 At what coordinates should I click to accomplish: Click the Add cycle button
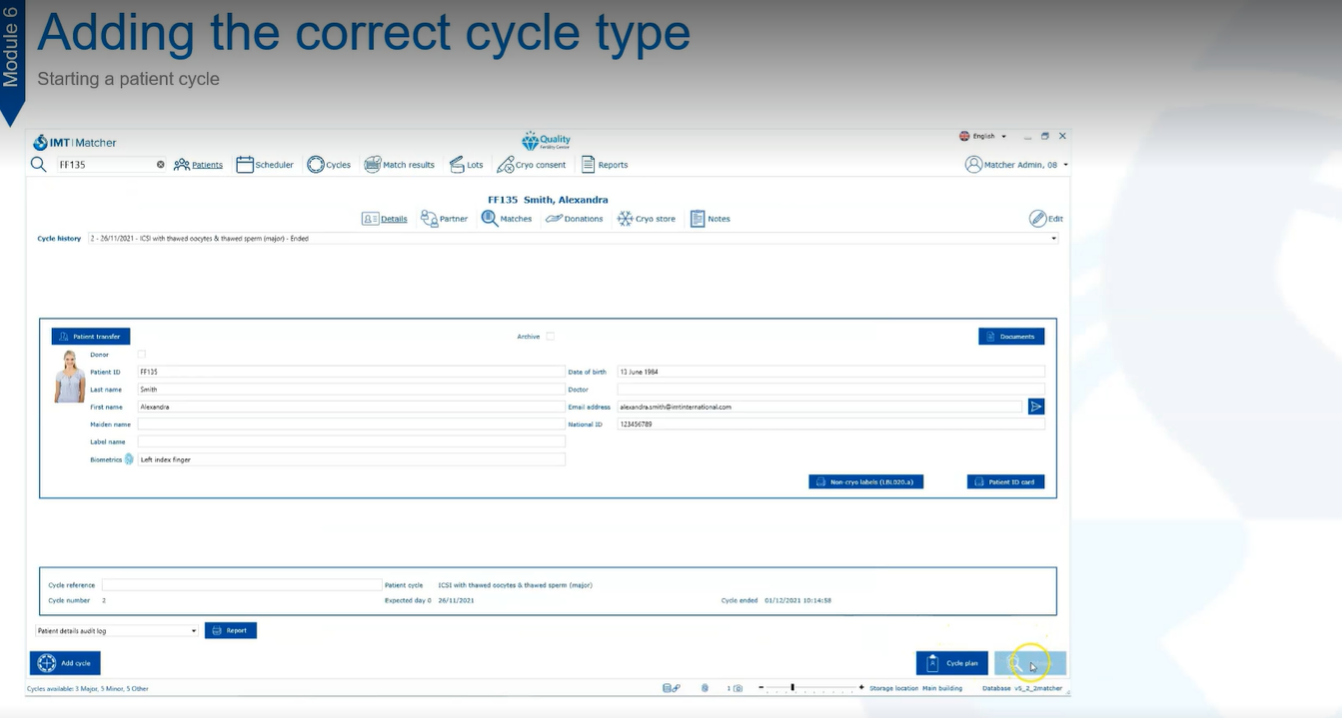[65, 663]
